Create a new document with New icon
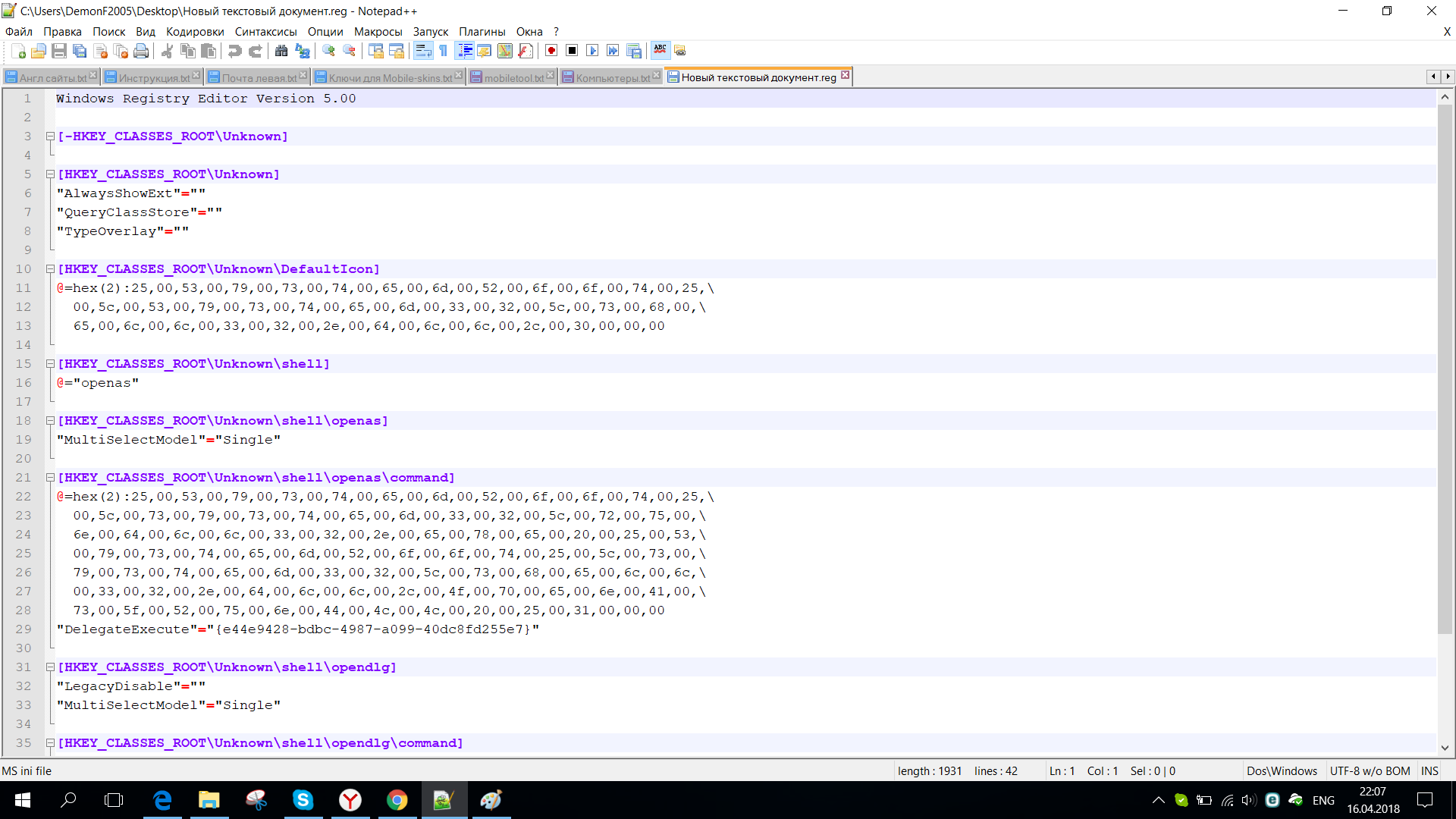The width and height of the screenshot is (1456, 819). point(18,51)
